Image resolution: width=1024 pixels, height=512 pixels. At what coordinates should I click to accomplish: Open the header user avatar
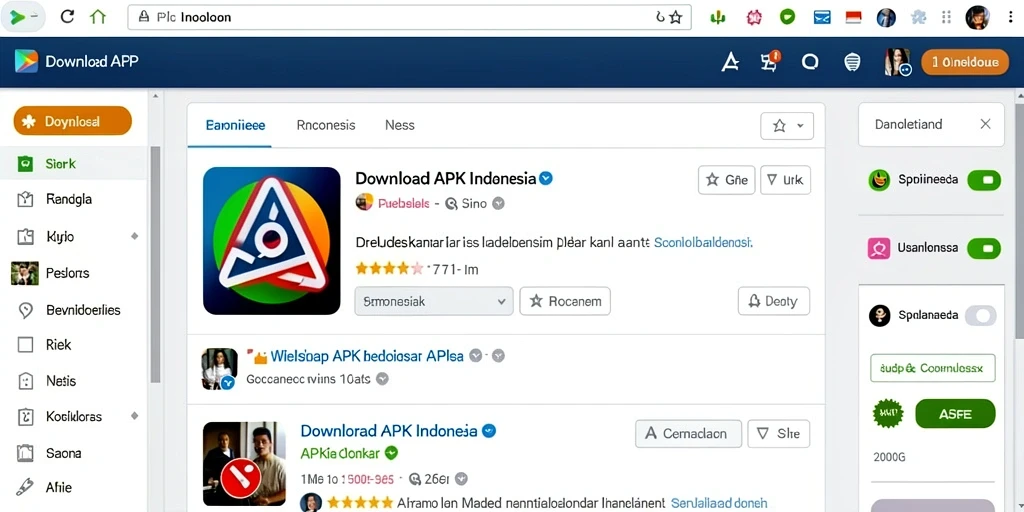tap(897, 63)
